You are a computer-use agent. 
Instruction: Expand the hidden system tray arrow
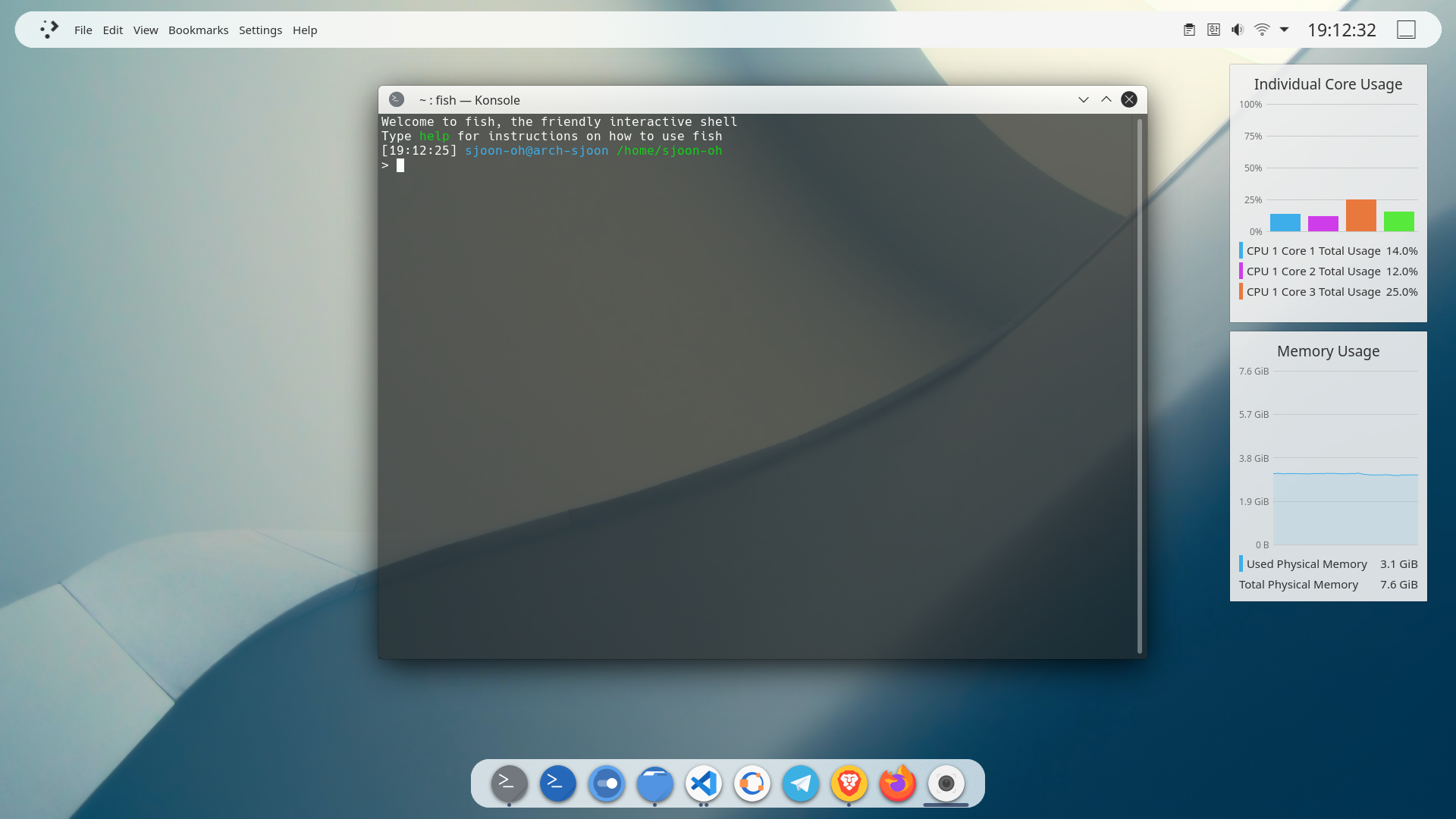click(1284, 30)
